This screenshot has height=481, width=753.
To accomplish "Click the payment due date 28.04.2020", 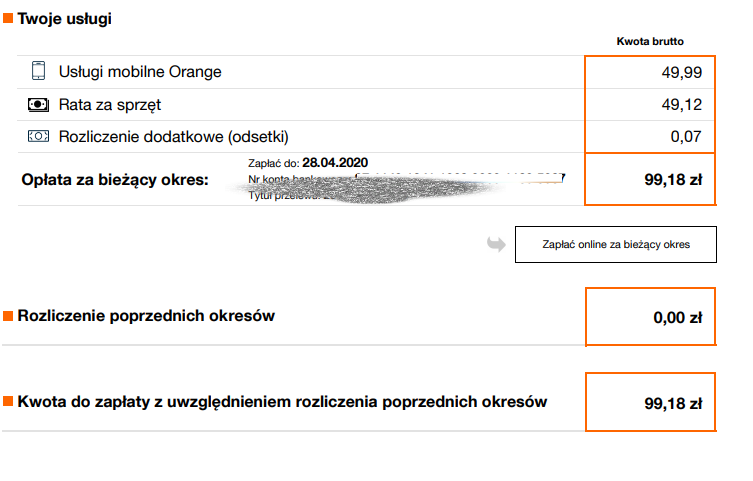I will coord(335,163).
